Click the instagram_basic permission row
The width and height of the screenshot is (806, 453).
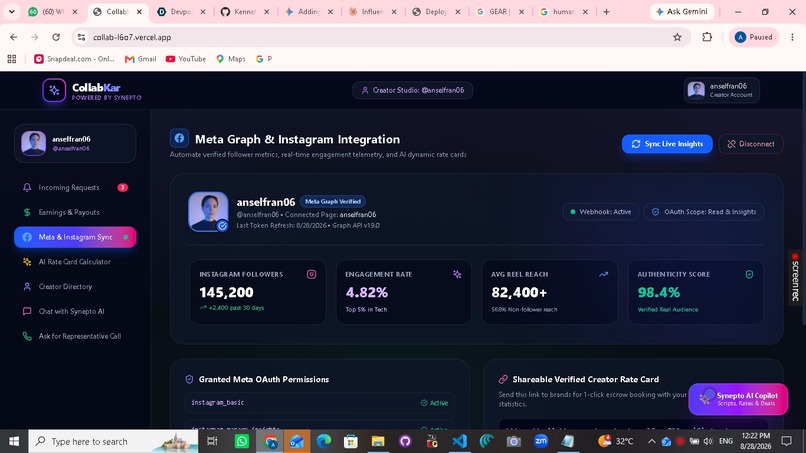[319, 403]
